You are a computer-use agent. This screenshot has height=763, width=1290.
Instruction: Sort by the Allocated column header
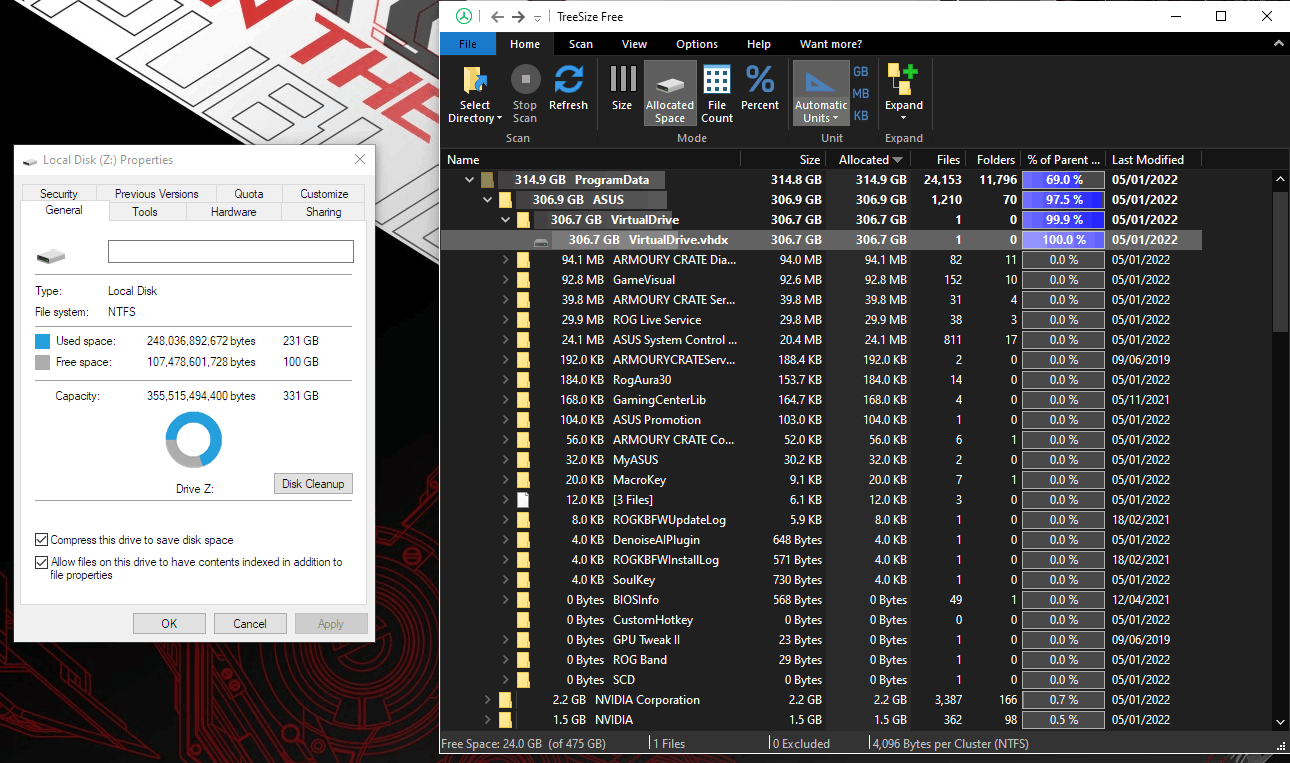(x=869, y=159)
